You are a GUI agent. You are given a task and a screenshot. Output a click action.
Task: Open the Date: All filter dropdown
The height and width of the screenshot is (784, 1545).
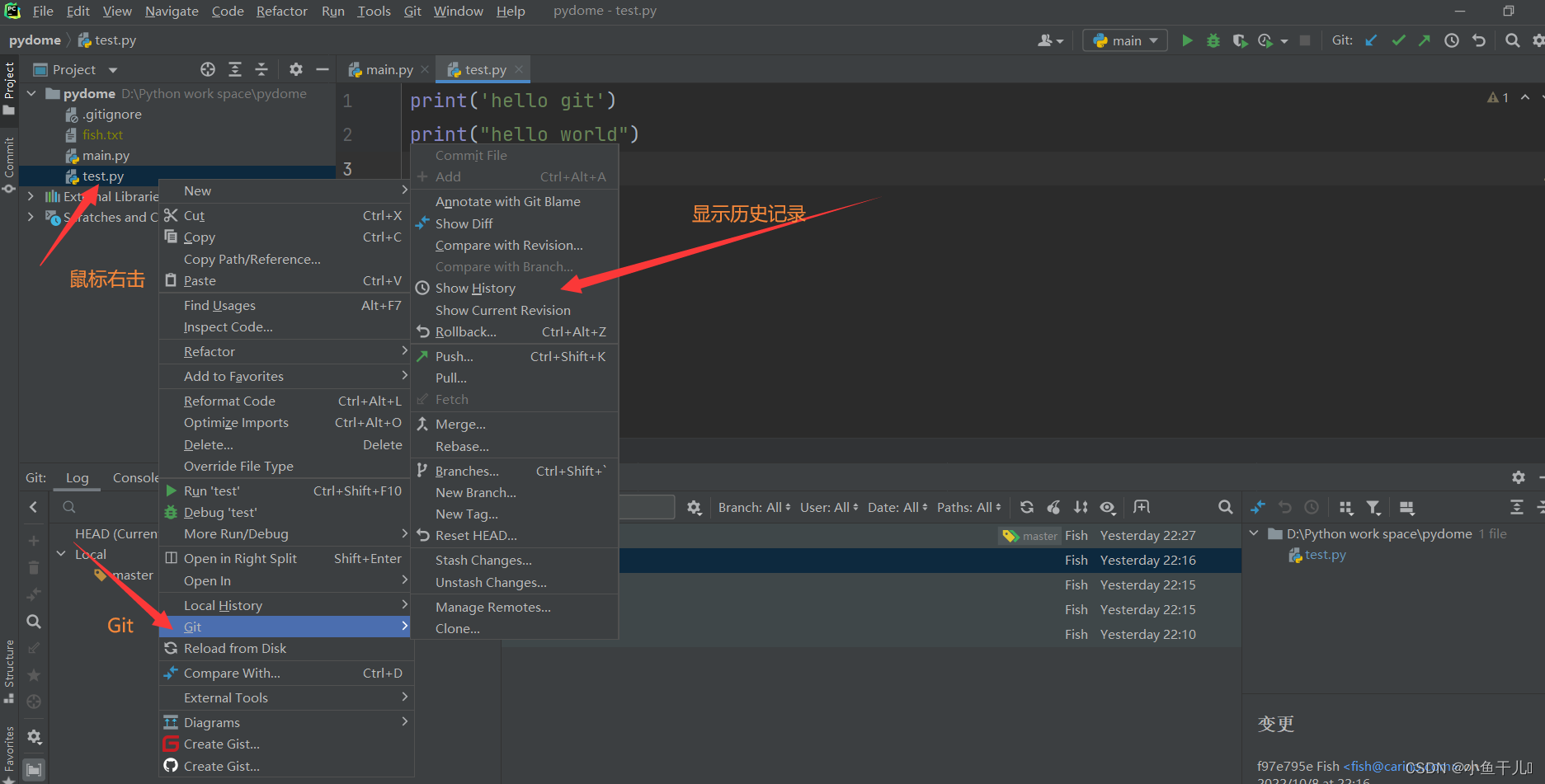click(x=897, y=507)
